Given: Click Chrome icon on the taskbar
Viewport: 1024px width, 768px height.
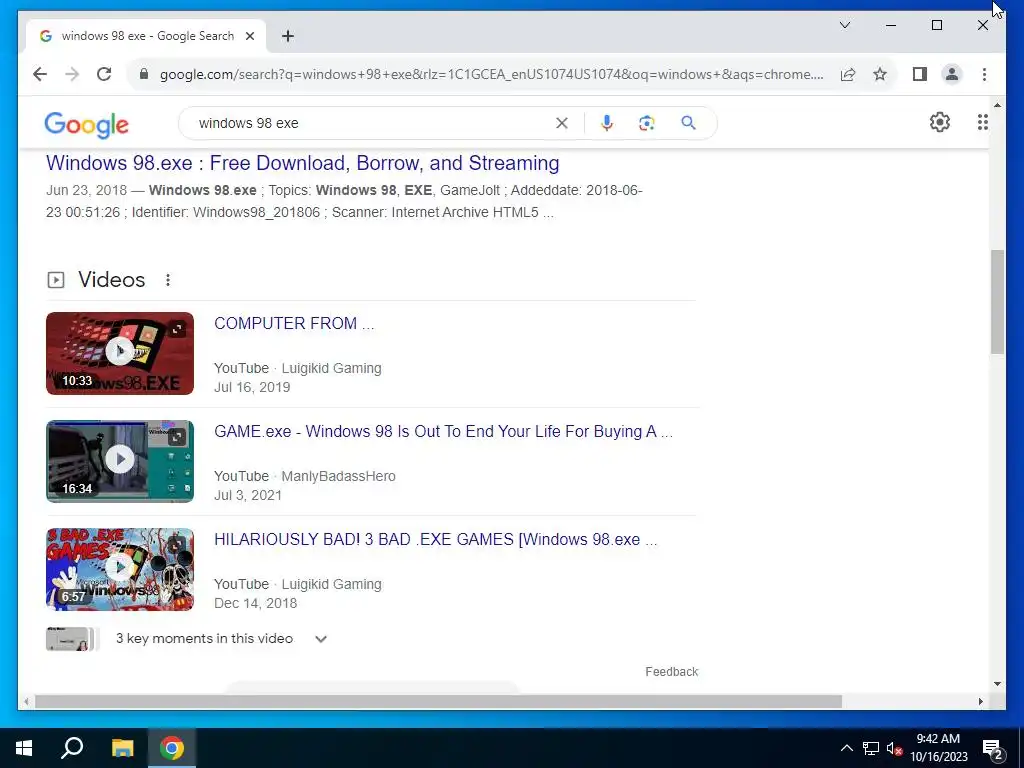Looking at the screenshot, I should pyautogui.click(x=172, y=748).
